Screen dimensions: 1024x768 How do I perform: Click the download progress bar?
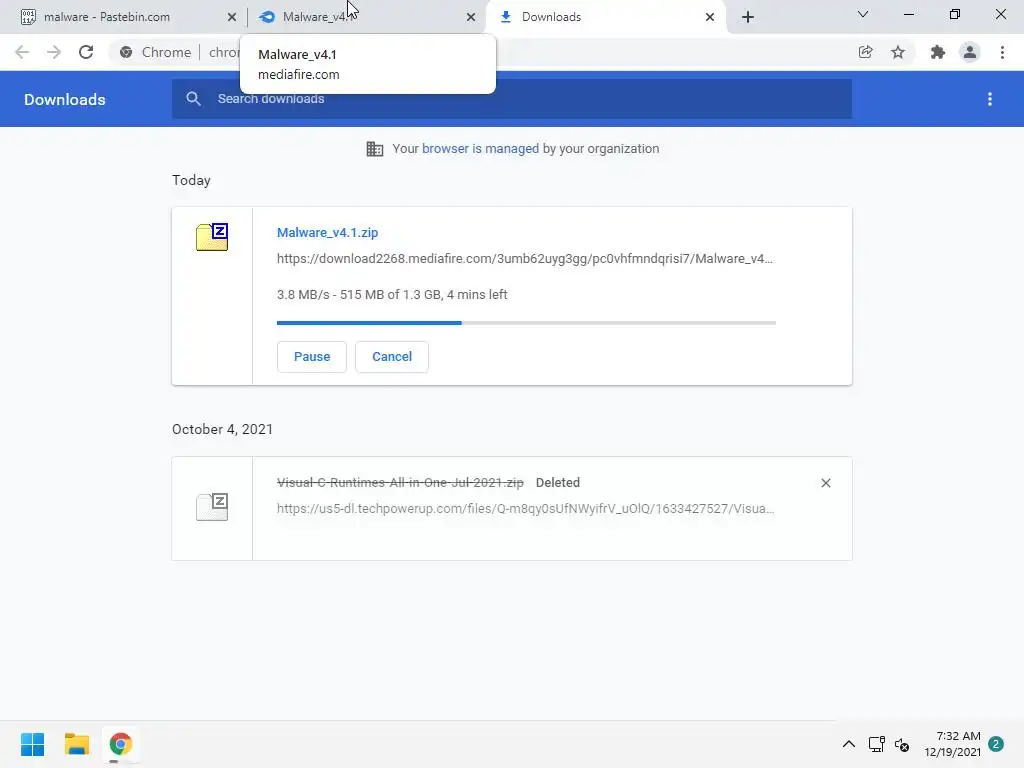point(526,323)
